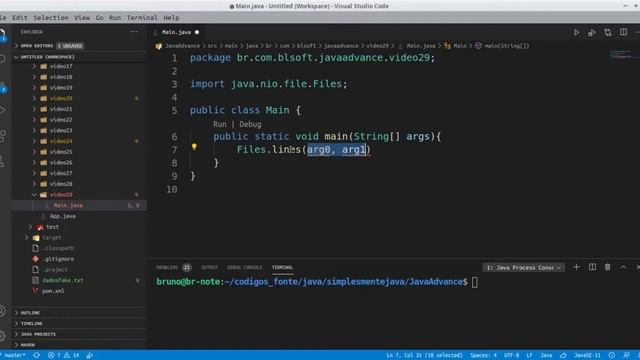
Task: Open Terminal menu
Action: pyautogui.click(x=142, y=18)
